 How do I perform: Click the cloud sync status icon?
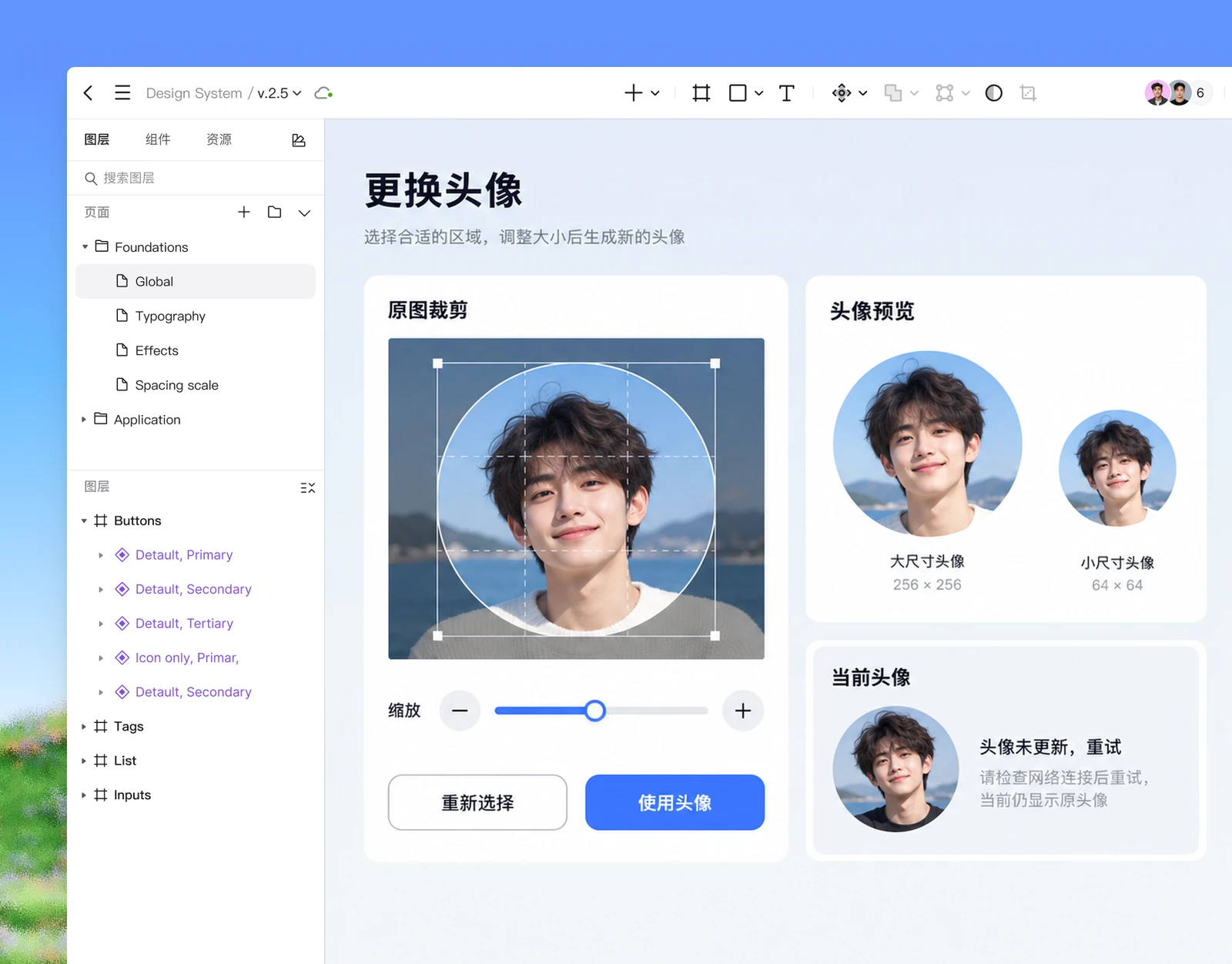pos(323,93)
